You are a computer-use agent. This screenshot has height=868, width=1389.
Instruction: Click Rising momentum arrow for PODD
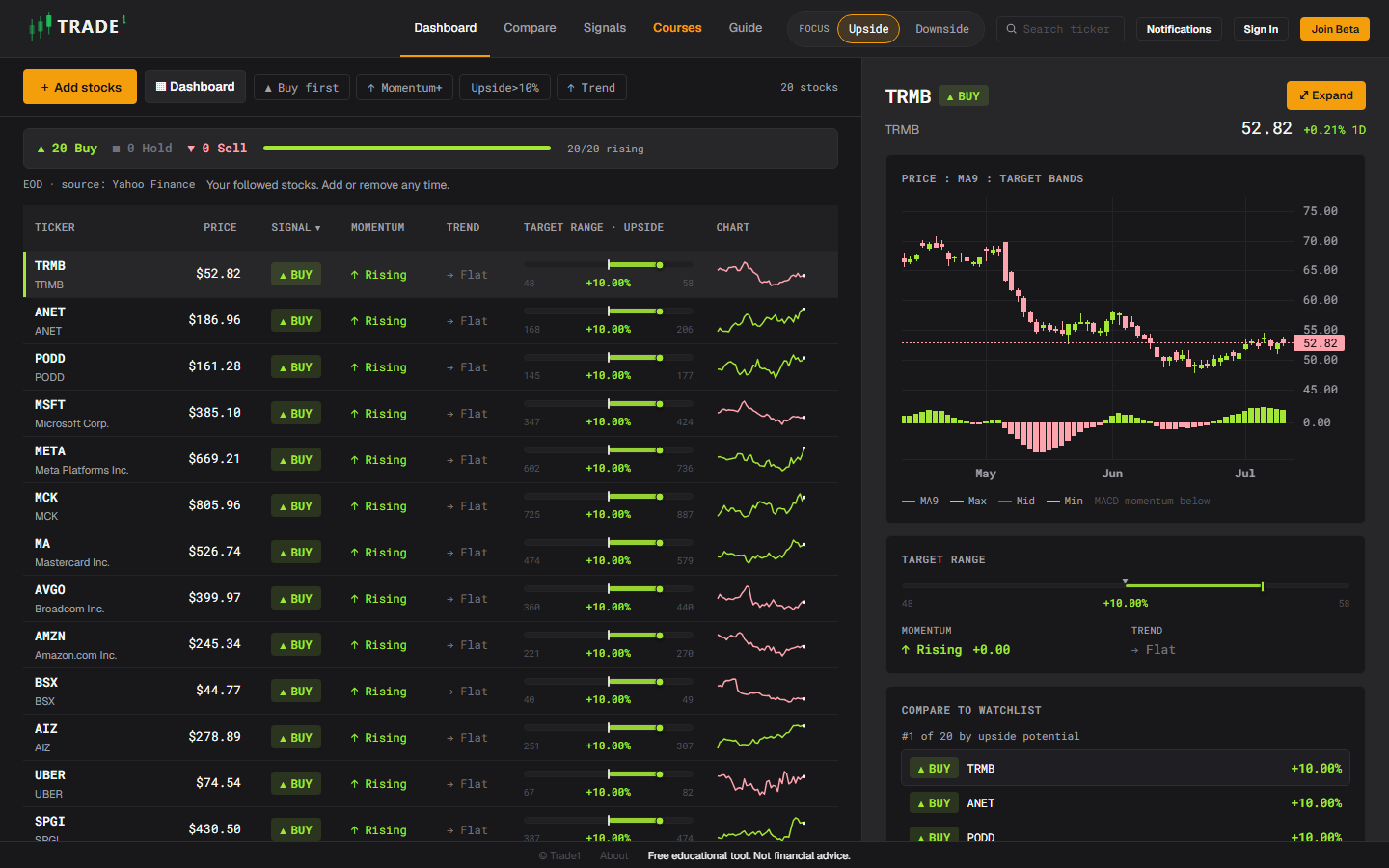point(355,367)
